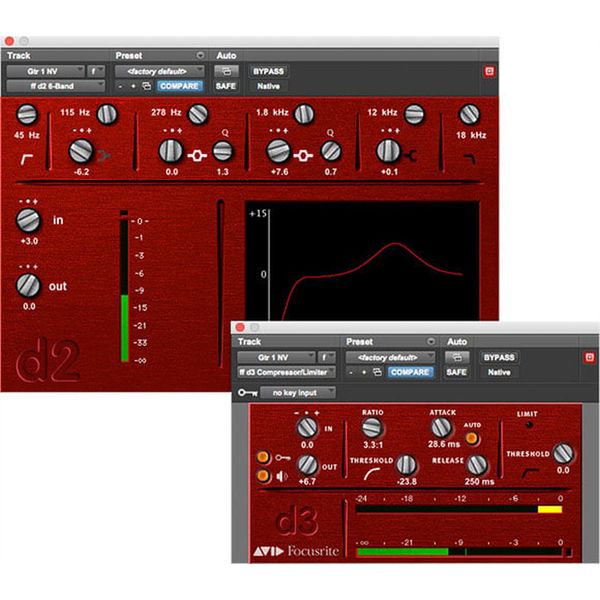Screen dimensions: 600x600
Task: Open the factory default preset list in d2
Action: (x=160, y=71)
